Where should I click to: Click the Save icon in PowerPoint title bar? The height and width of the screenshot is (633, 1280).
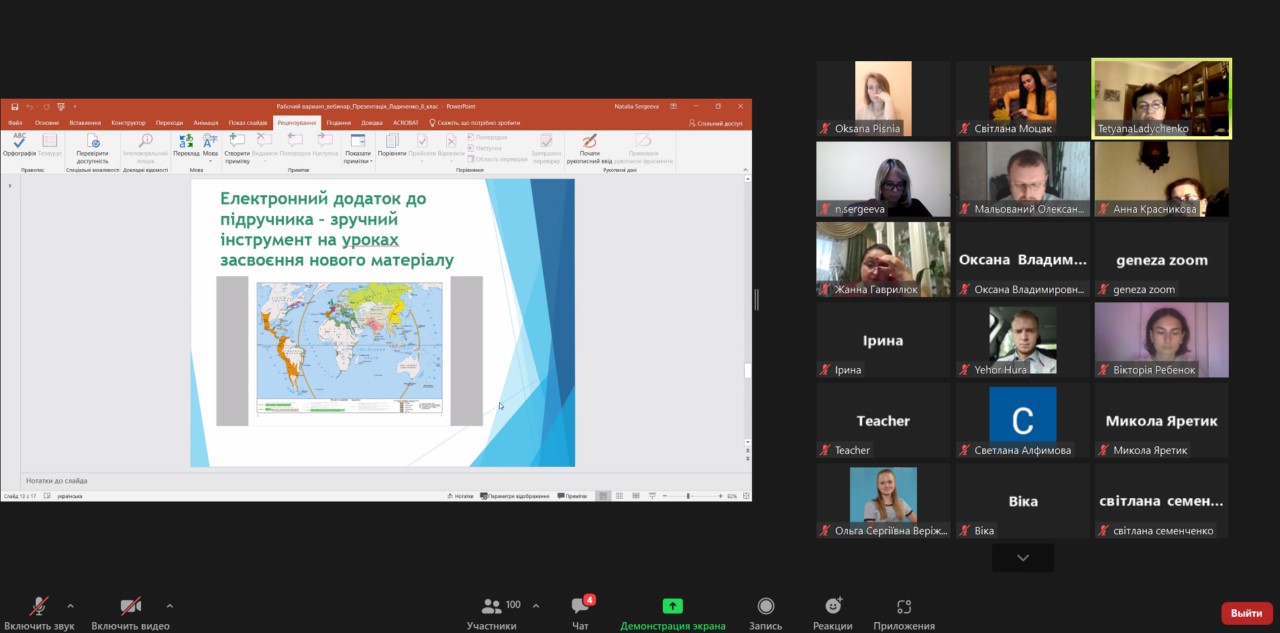[x=15, y=106]
